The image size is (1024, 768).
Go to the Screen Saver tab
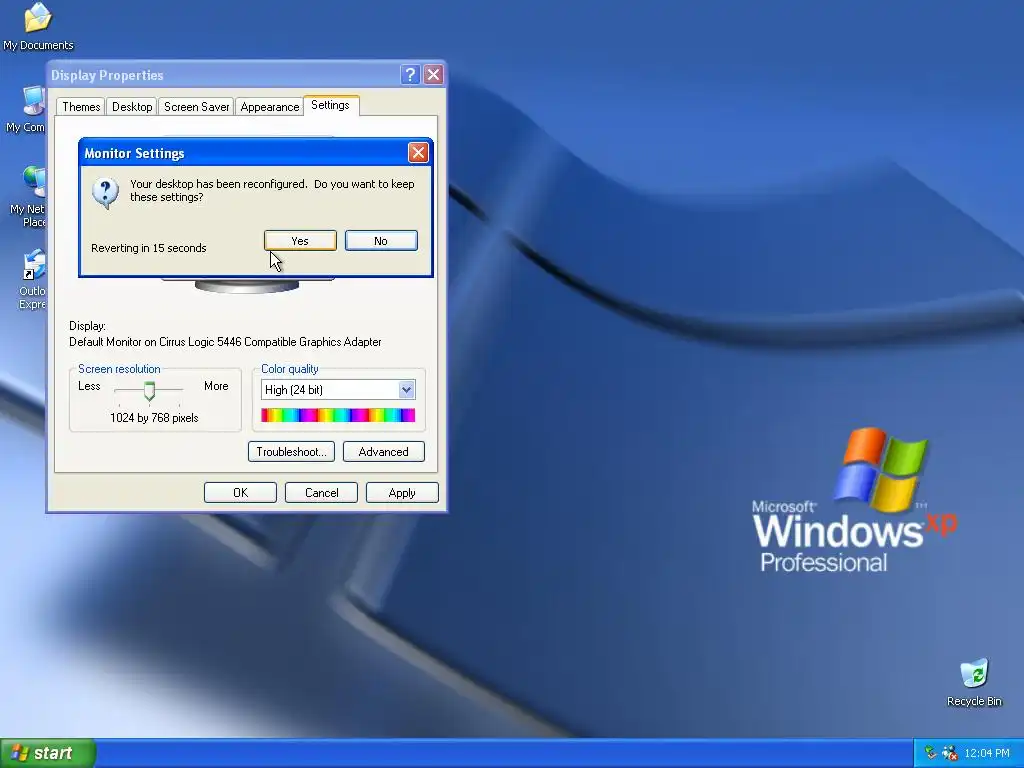196,106
